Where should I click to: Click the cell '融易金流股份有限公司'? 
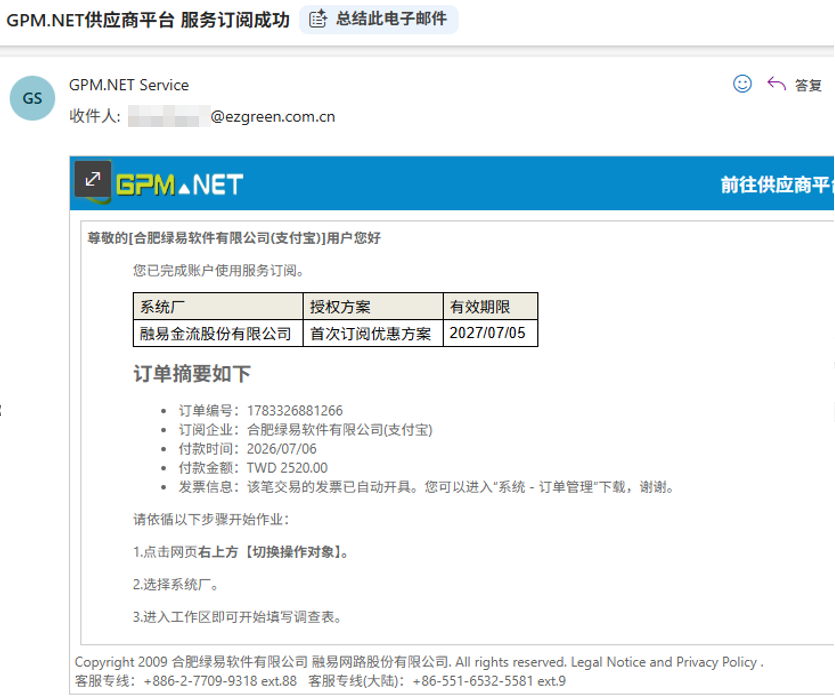(218, 333)
